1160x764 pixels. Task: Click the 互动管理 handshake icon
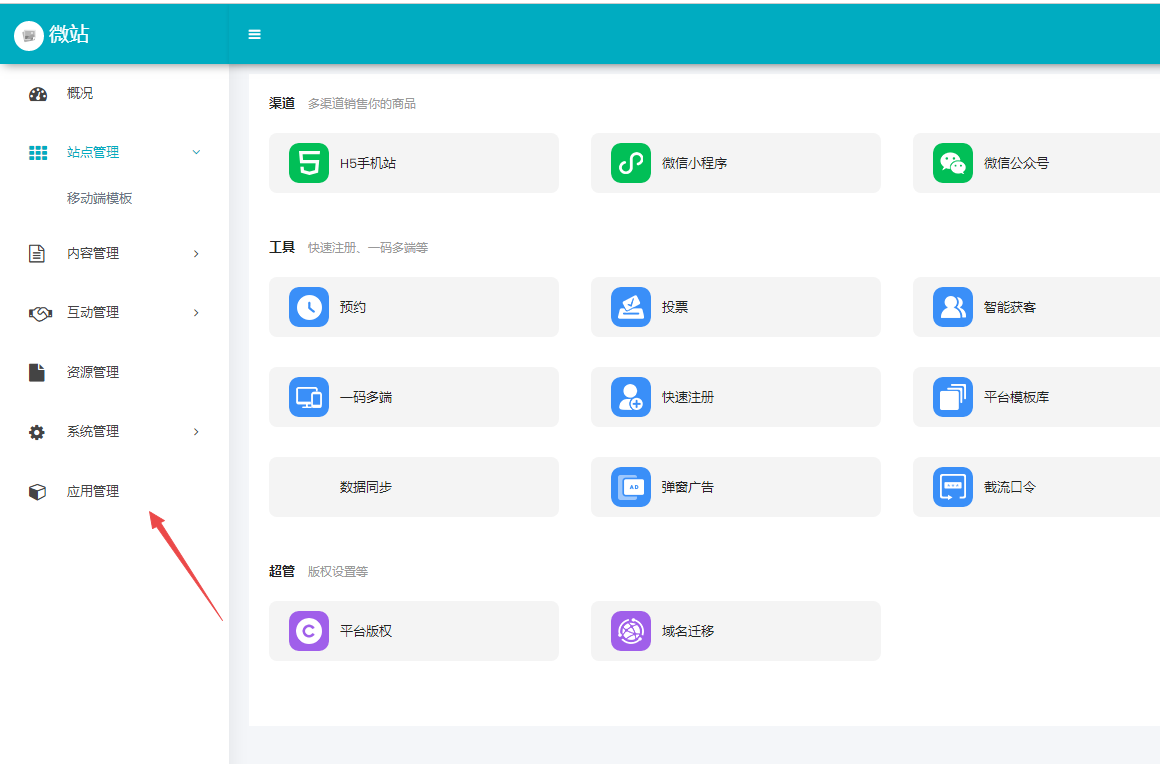tap(40, 314)
